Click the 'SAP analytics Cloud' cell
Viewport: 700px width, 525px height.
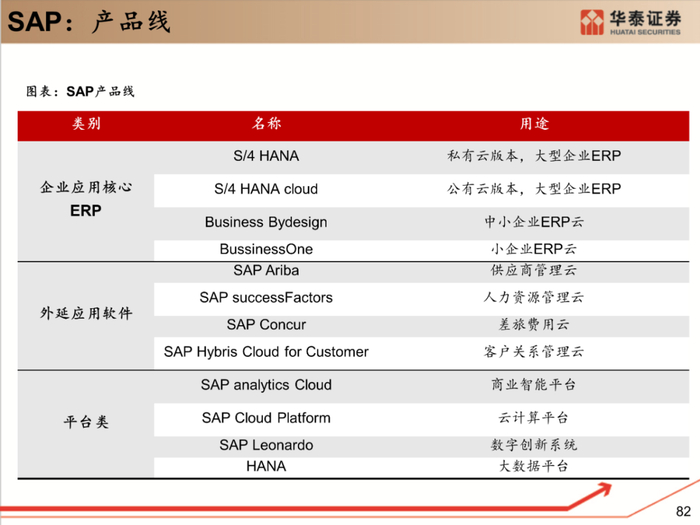(x=266, y=385)
